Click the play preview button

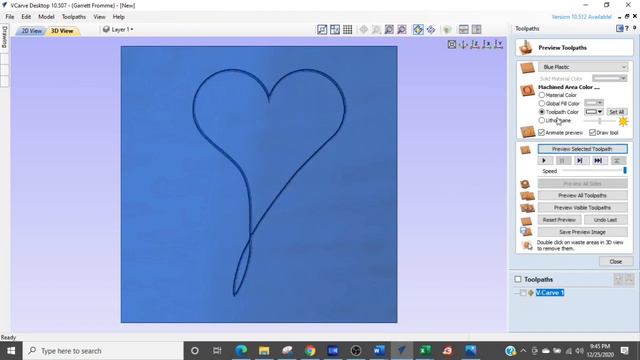pyautogui.click(x=544, y=161)
